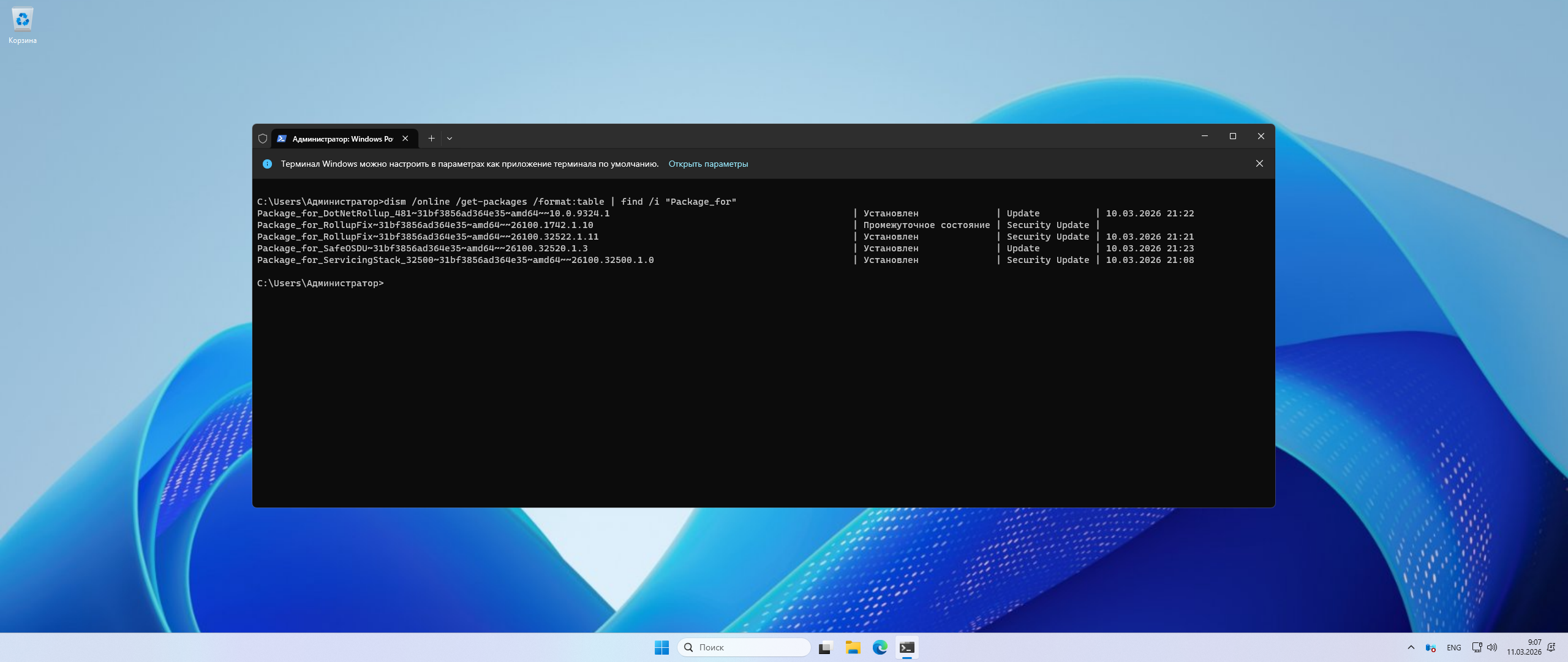Open Microsoft Edge from the taskbar
Viewport: 1568px width, 662px height.
(x=880, y=647)
